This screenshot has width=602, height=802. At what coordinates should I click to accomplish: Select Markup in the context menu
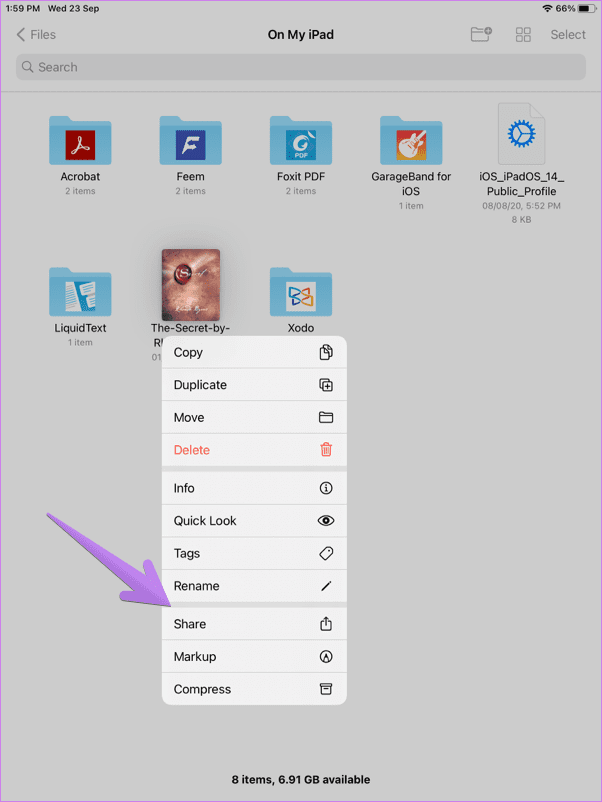[x=254, y=657]
